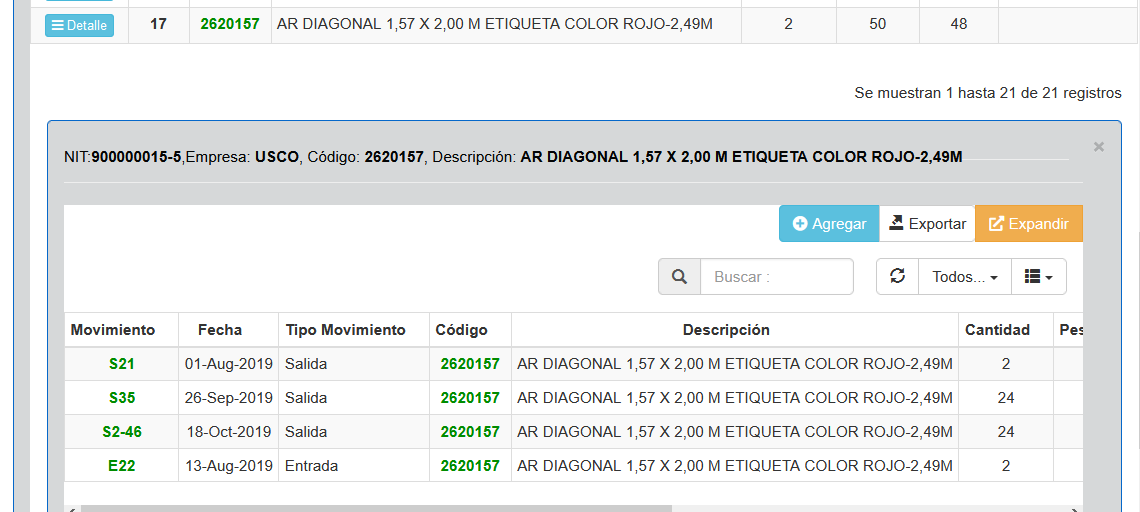Open movement S35 link

point(122,398)
